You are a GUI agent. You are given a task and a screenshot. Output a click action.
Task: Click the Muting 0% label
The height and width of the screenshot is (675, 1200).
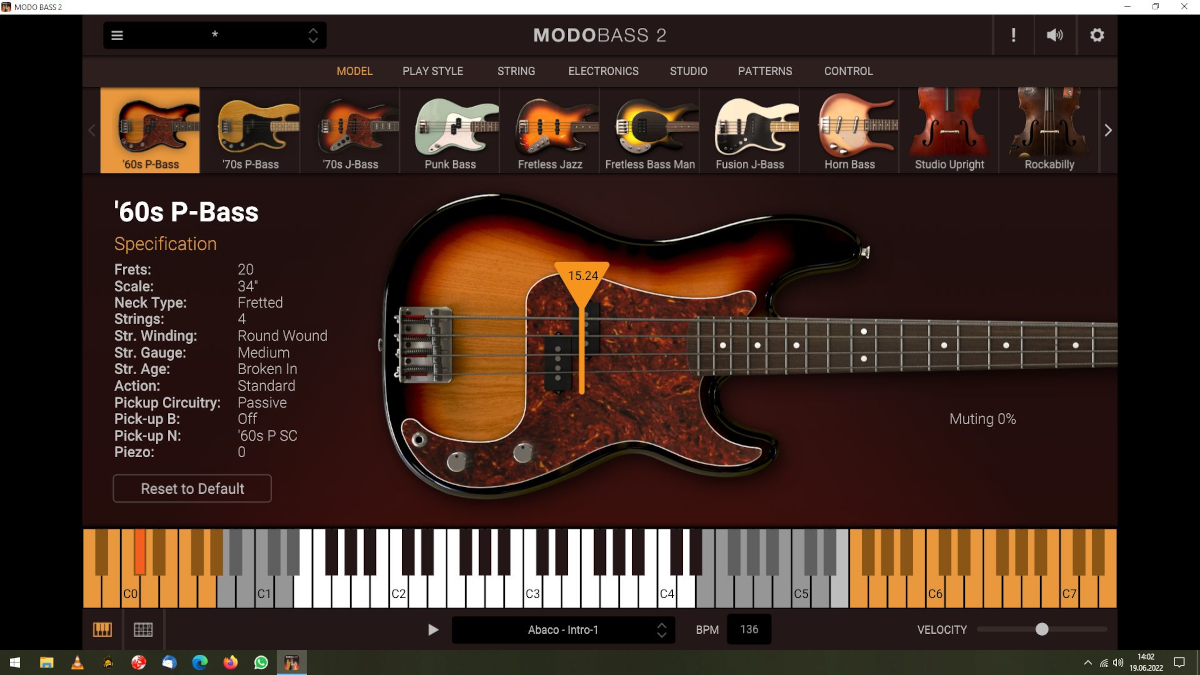coord(983,419)
